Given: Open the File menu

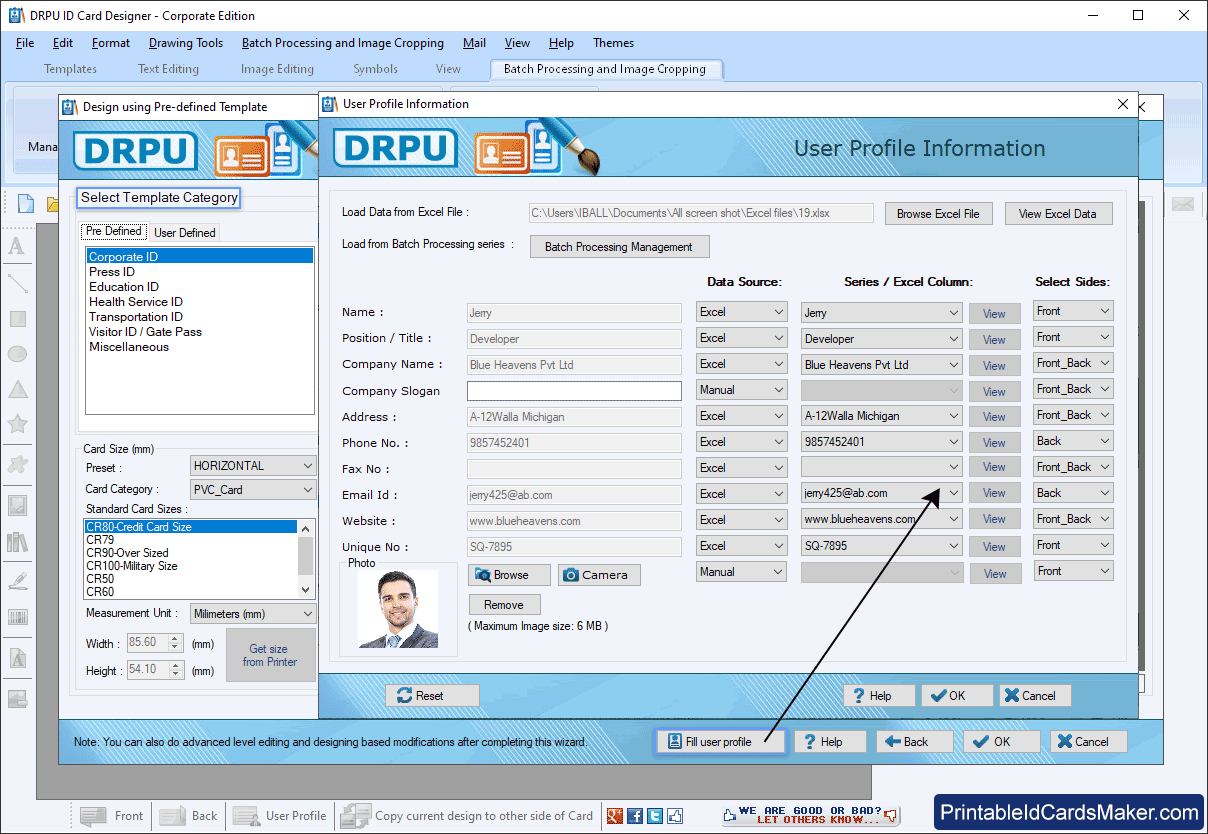Looking at the screenshot, I should (25, 43).
